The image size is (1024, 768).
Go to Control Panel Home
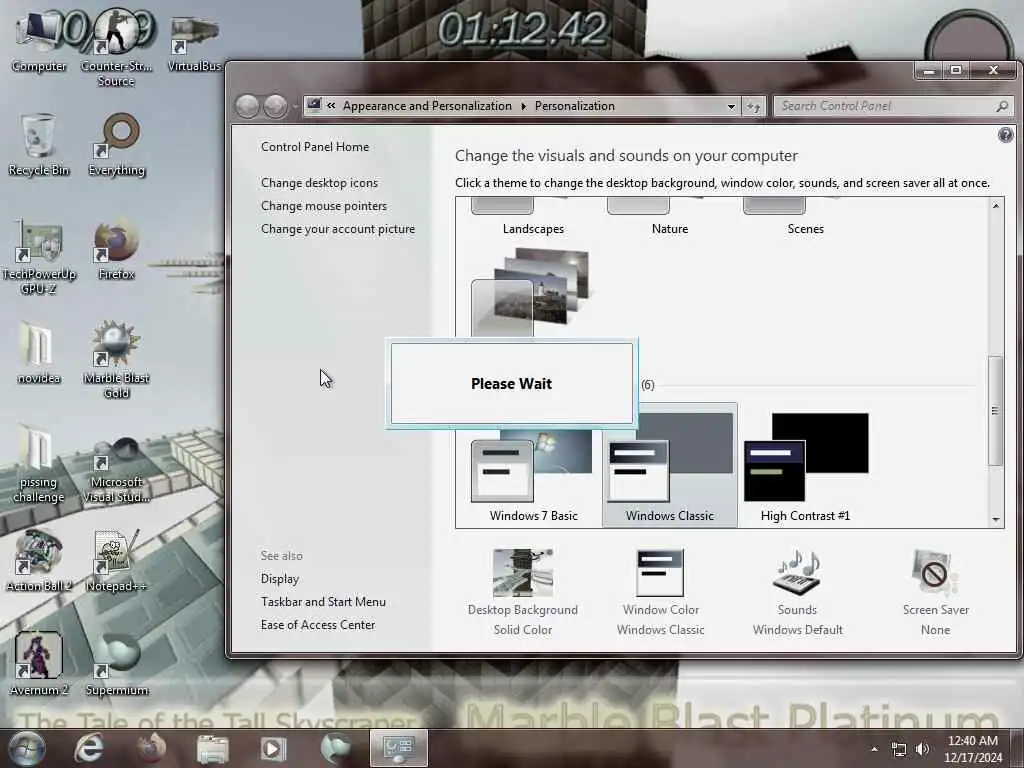(315, 147)
